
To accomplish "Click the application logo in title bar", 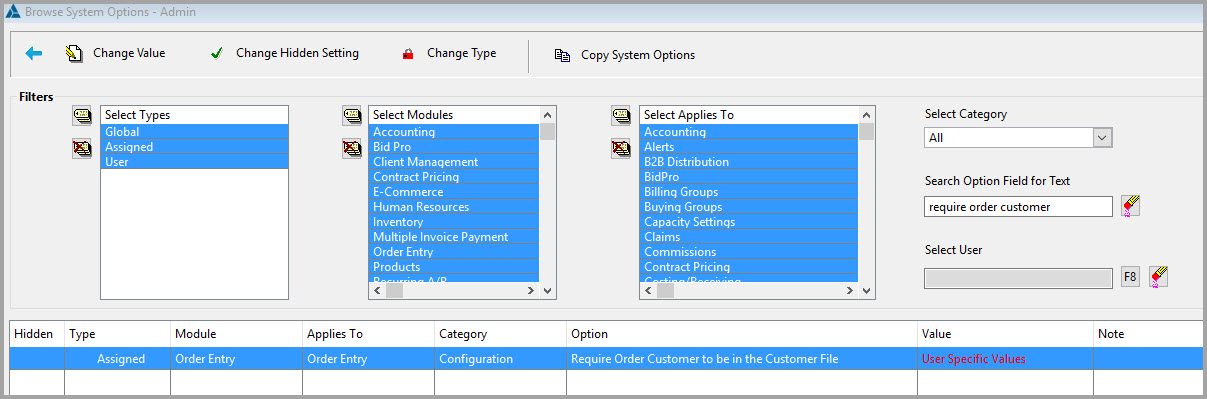I will point(11,12).
